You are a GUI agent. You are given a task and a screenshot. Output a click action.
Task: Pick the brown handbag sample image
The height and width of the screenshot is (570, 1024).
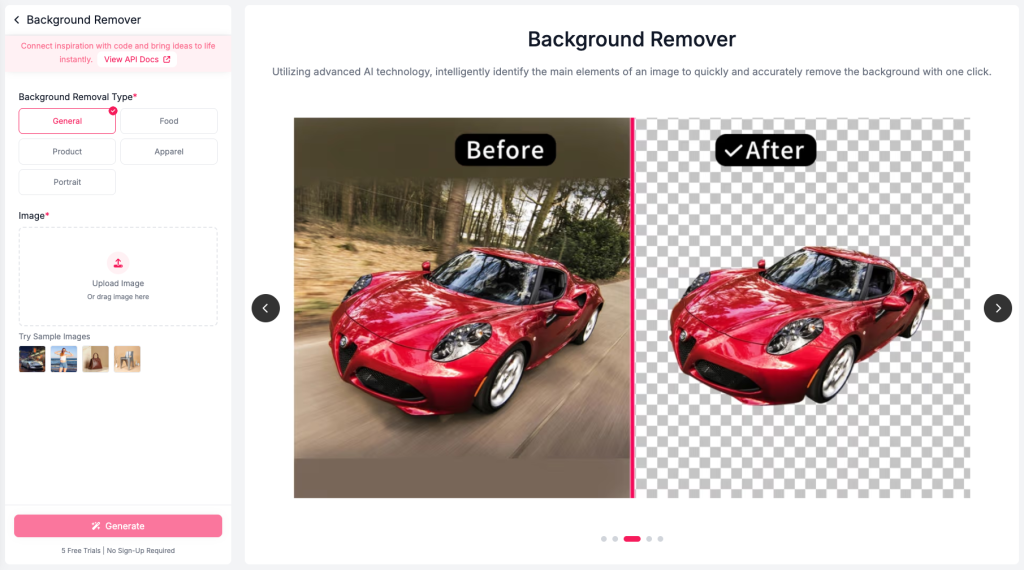[96, 359]
